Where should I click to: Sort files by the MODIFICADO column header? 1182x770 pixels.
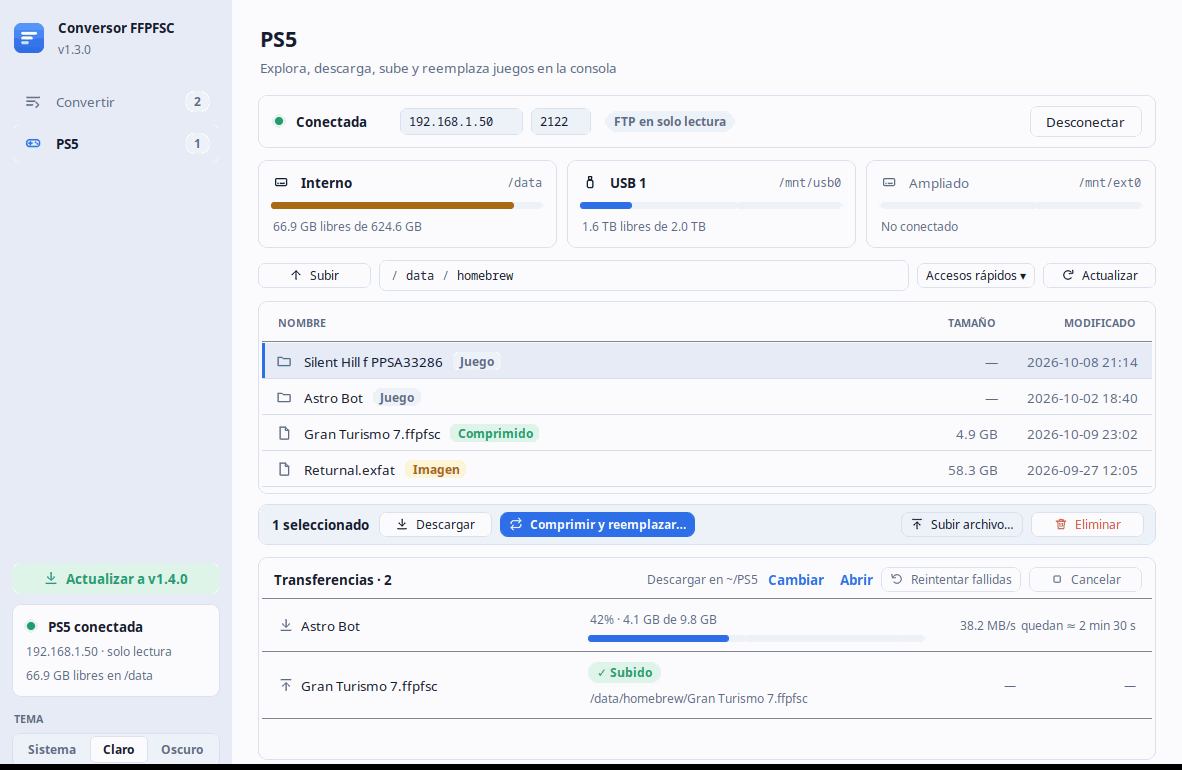click(x=1099, y=323)
